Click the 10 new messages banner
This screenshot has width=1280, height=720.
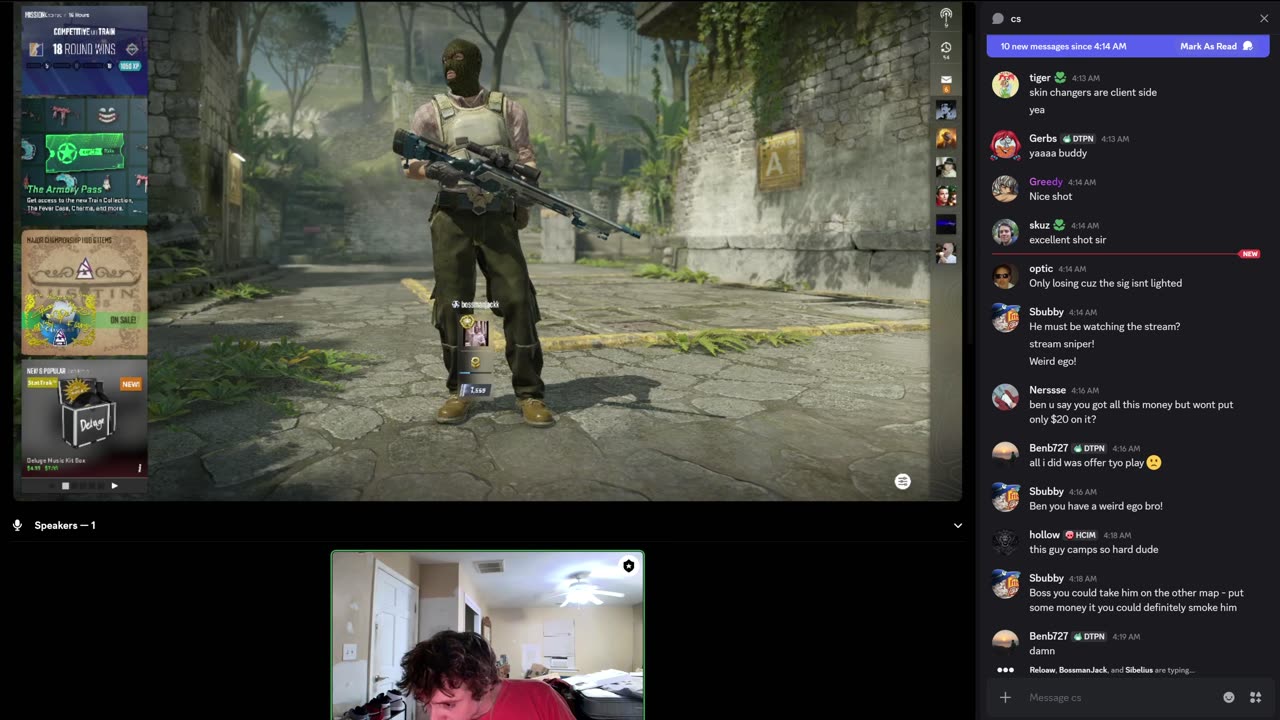1126,46
